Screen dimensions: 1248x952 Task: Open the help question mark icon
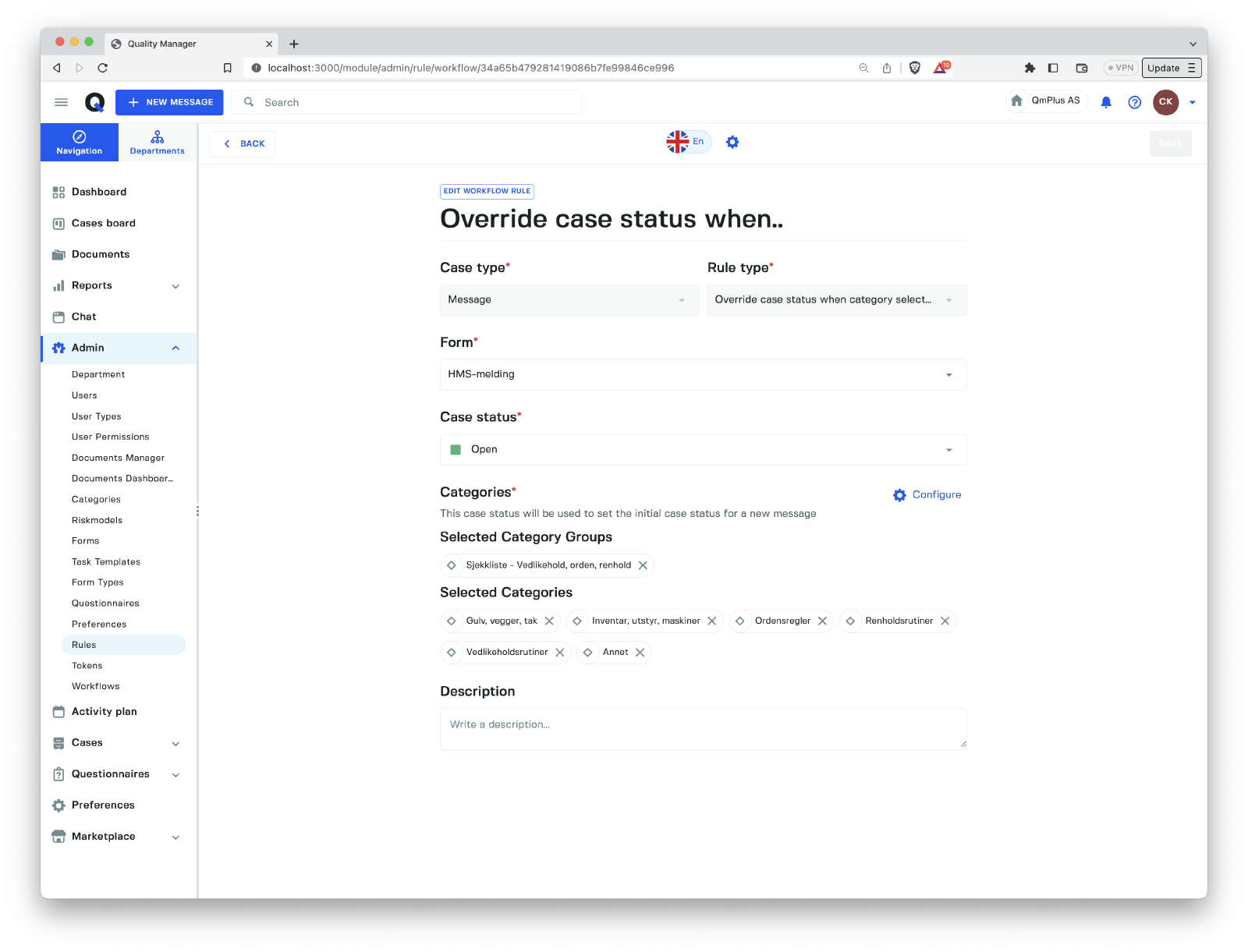(x=1134, y=102)
